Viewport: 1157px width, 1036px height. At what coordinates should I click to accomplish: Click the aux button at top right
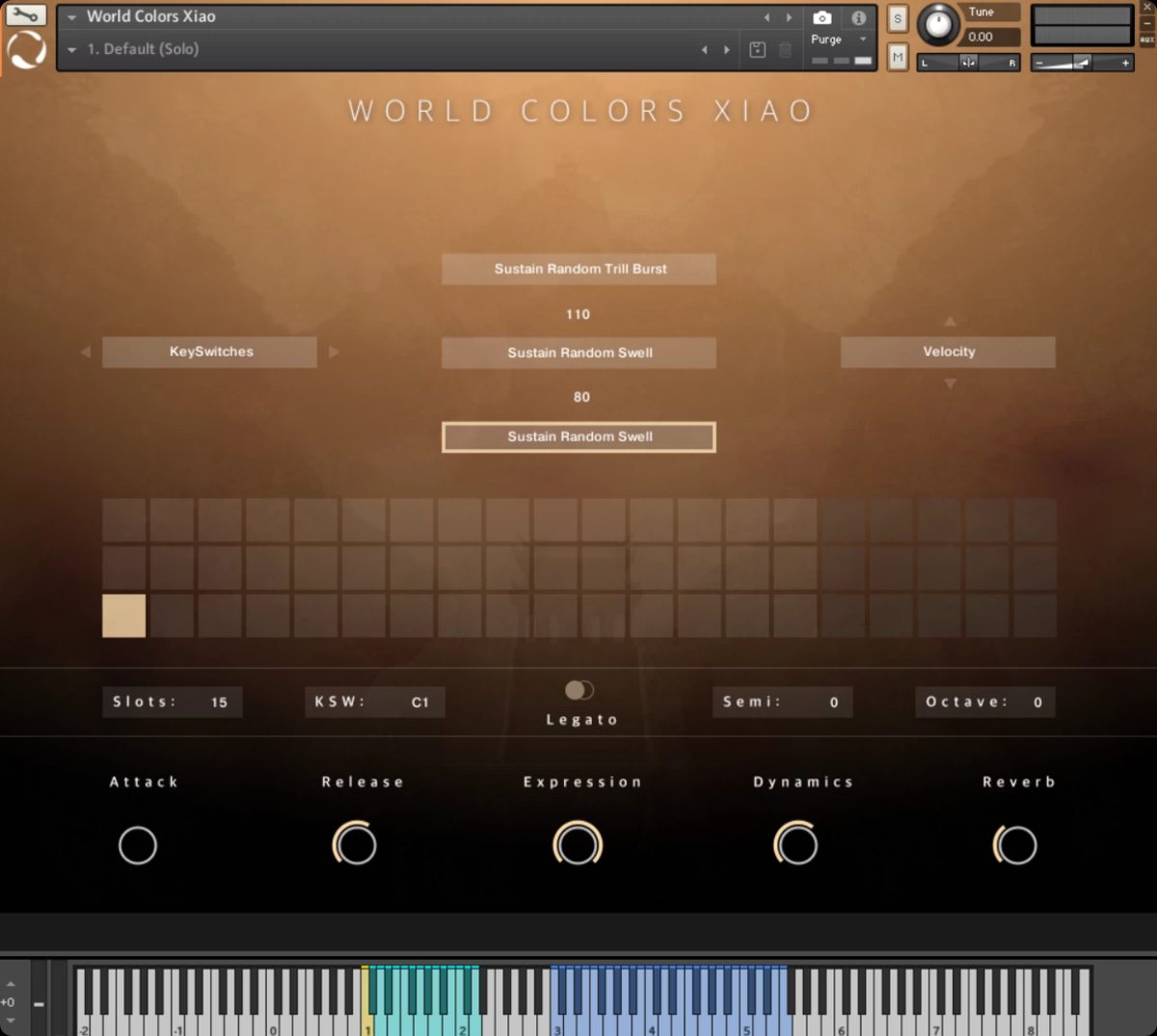click(1147, 40)
